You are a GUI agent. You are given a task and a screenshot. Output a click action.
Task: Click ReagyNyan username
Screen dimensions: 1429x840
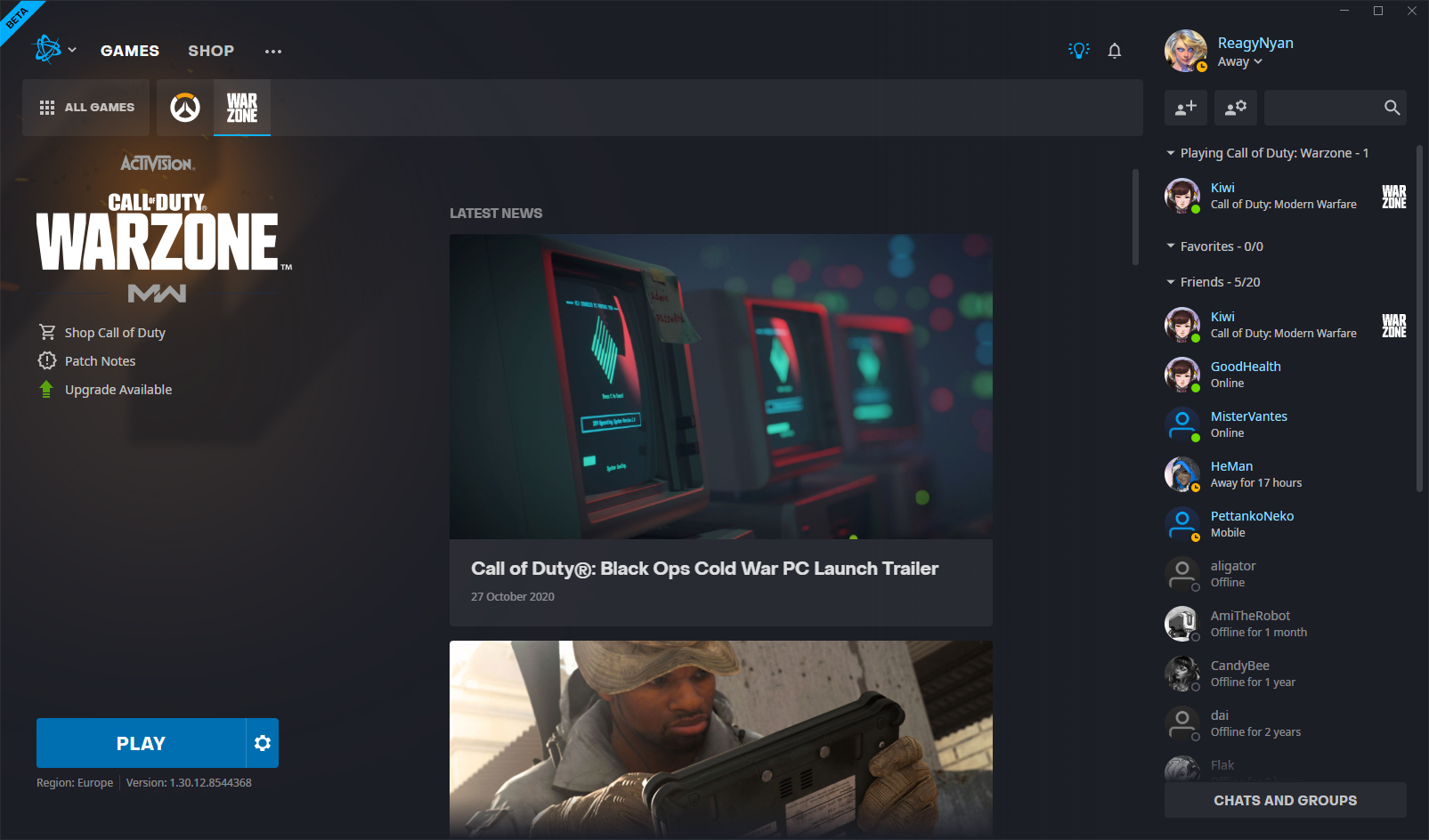coord(1255,43)
